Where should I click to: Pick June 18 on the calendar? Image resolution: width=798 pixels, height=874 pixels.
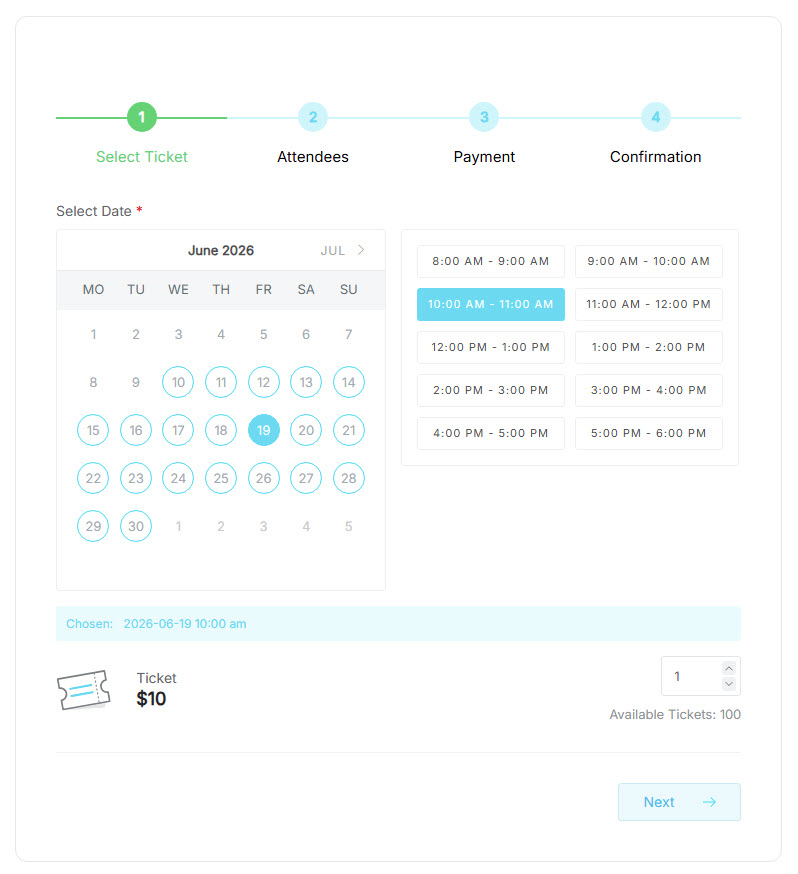(221, 430)
